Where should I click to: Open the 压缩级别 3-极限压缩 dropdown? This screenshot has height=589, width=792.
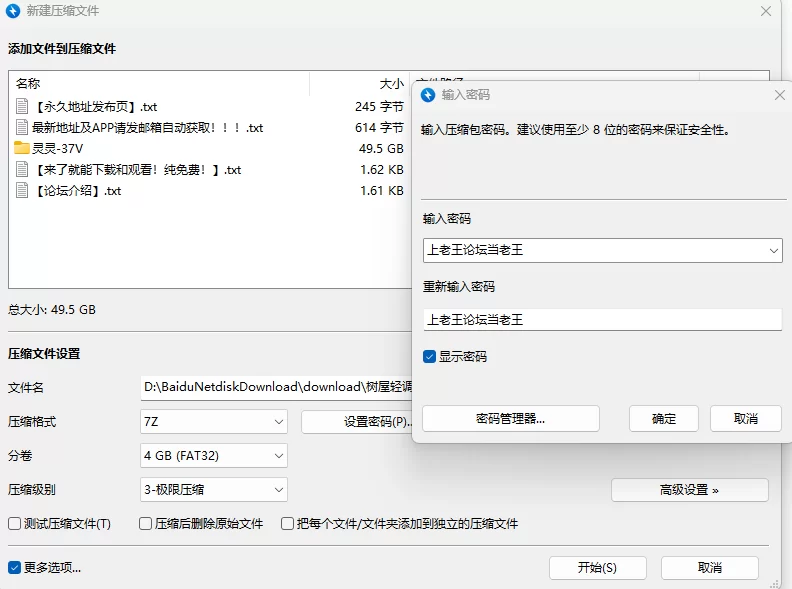point(214,489)
